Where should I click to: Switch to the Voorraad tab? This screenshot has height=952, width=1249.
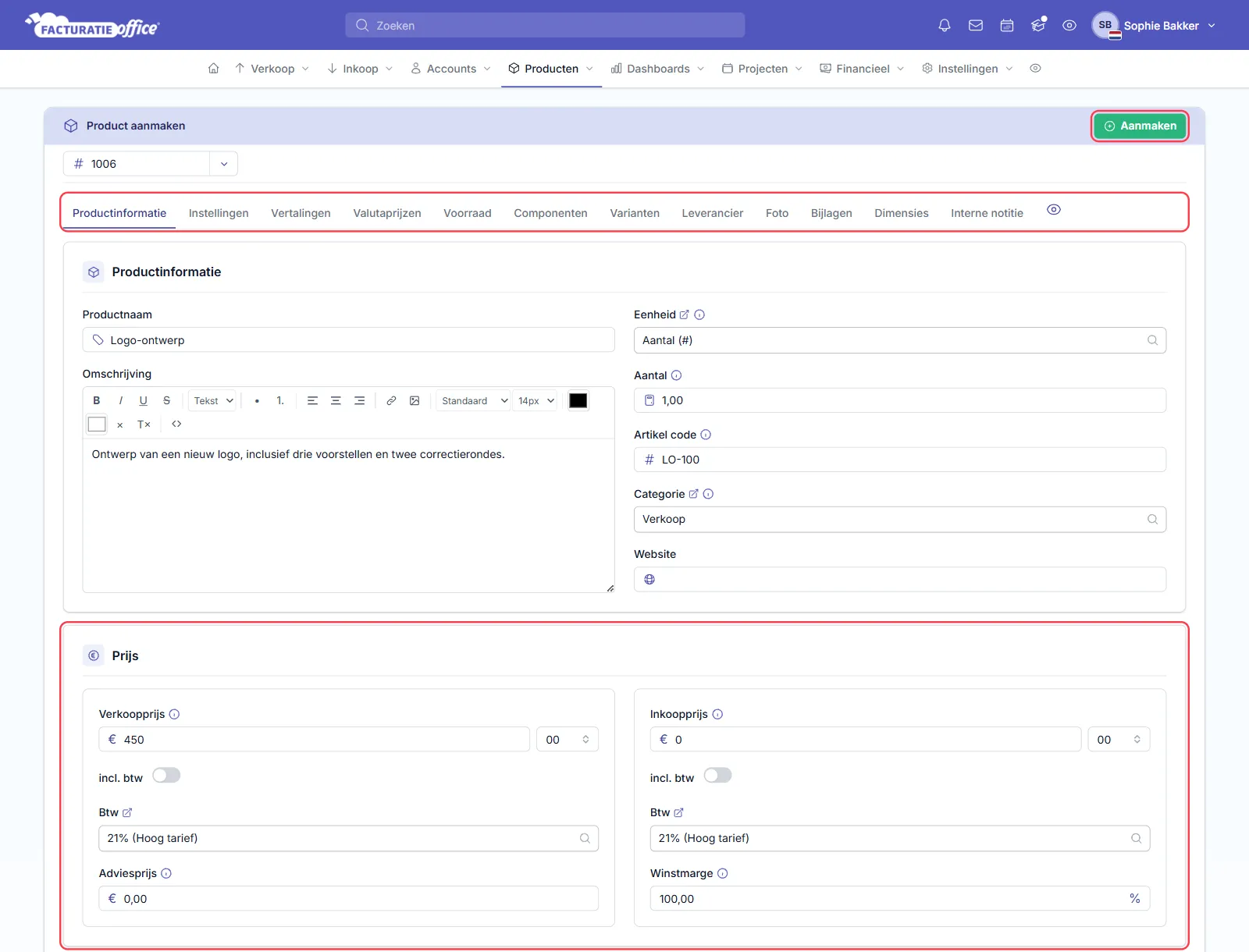(x=468, y=213)
